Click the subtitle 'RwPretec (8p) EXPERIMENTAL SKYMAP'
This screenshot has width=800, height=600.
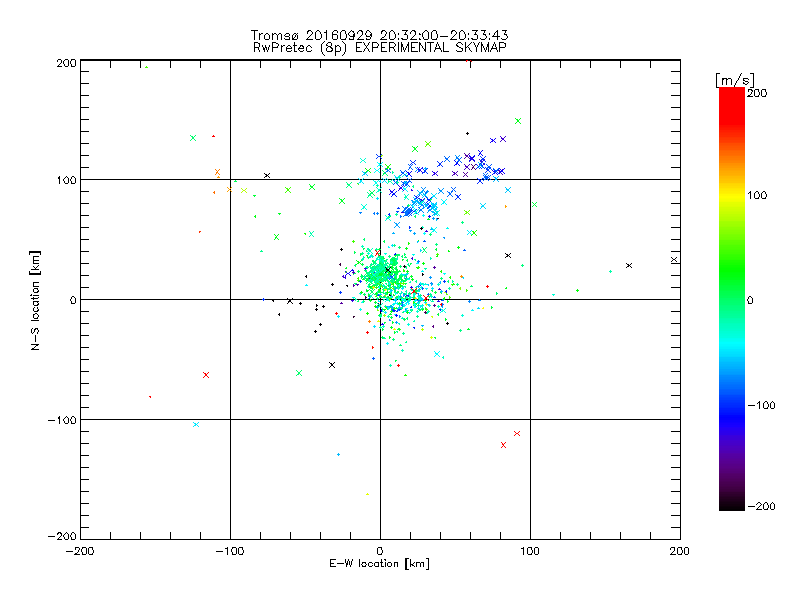[380, 47]
